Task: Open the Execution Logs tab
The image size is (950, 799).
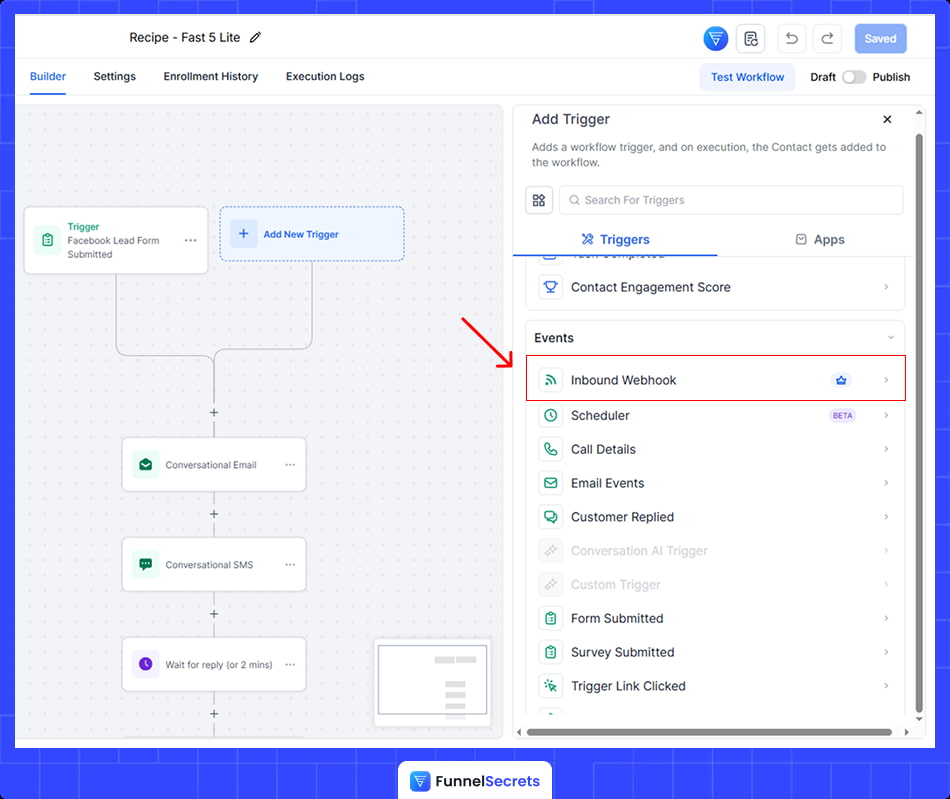Action: [x=325, y=77]
